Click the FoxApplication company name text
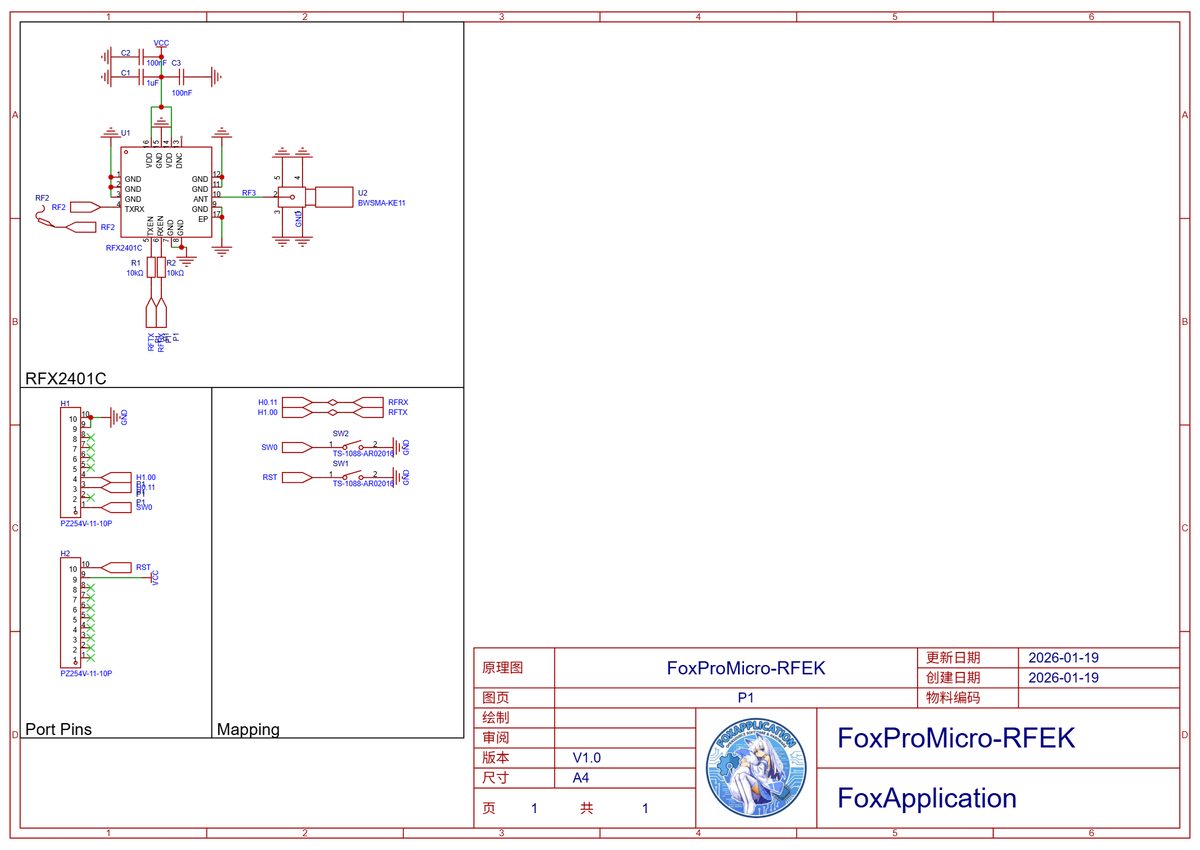Image resolution: width=1200 pixels, height=850 pixels. (927, 798)
